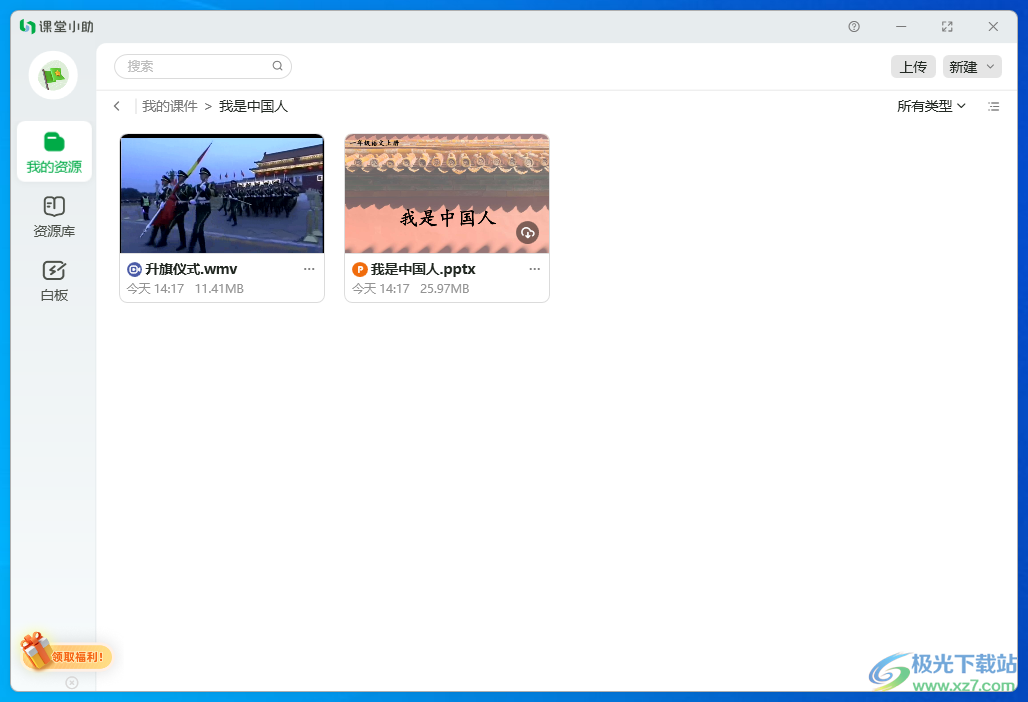Viewport: 1028px width, 702px height.
Task: Open more options for 我是中国人.pptx
Action: (534, 269)
